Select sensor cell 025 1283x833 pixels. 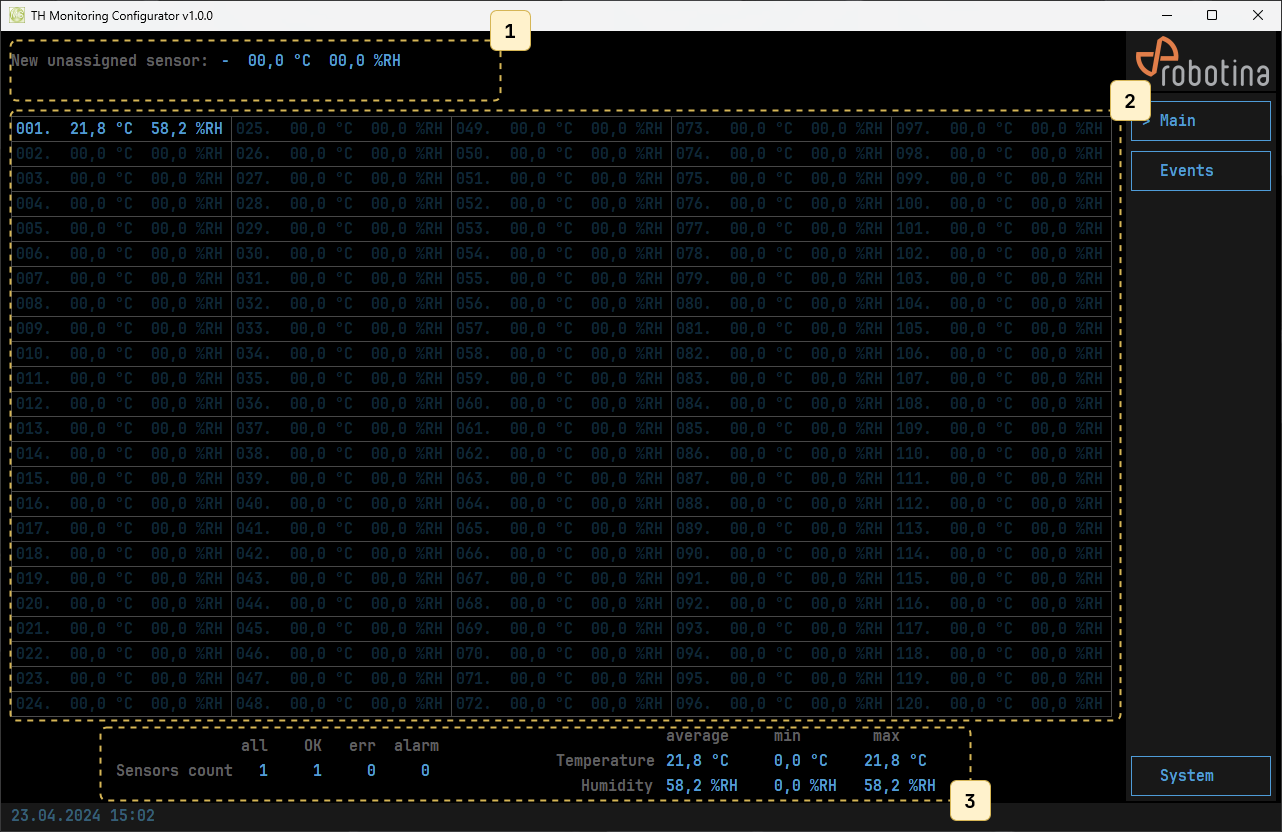[341, 129]
